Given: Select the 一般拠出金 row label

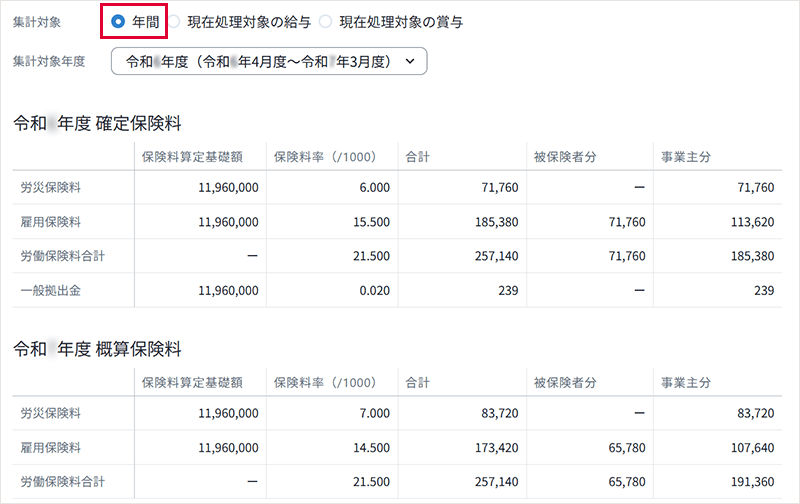Looking at the screenshot, I should [49, 291].
